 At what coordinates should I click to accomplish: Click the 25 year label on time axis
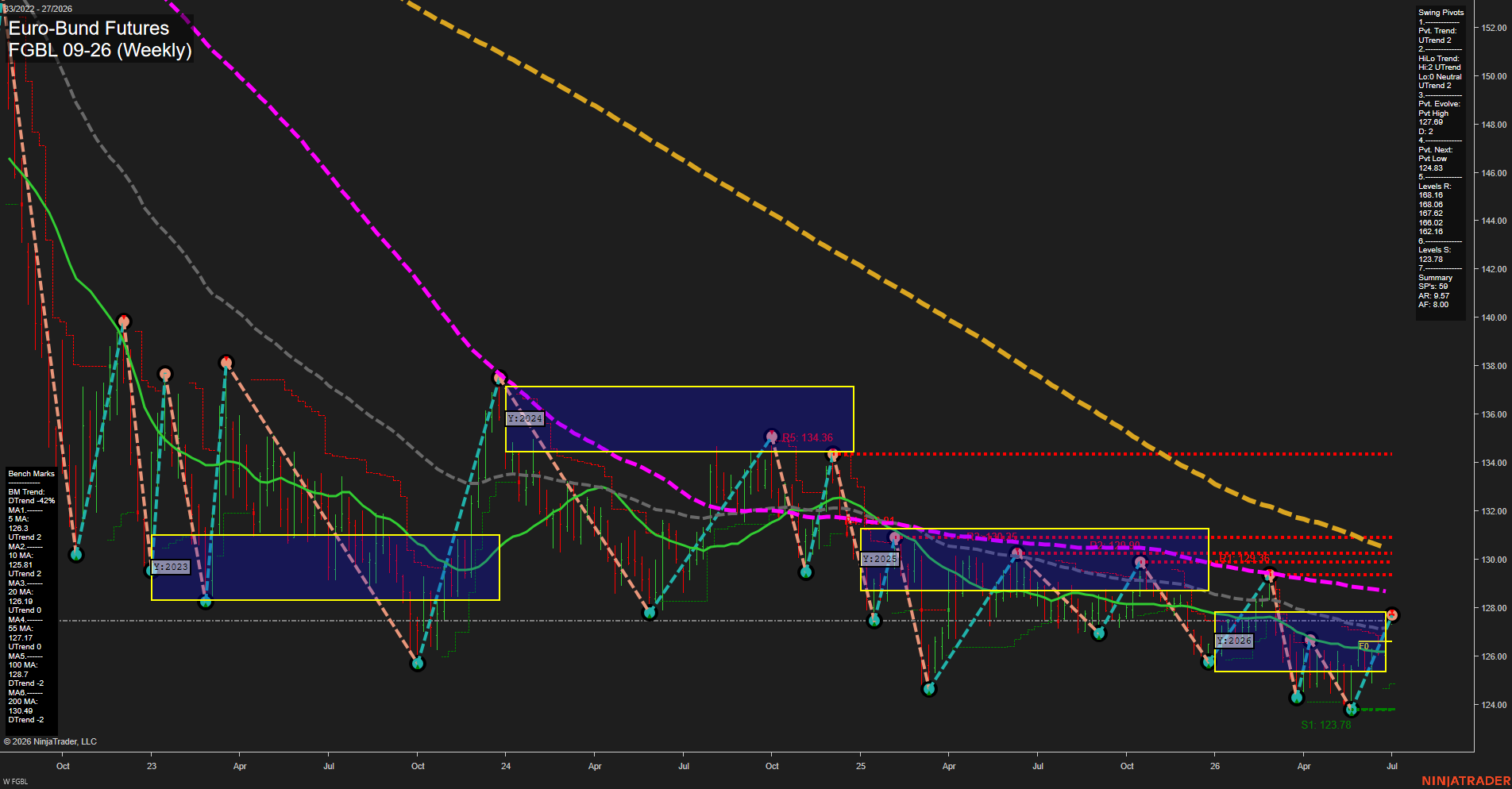click(x=861, y=766)
